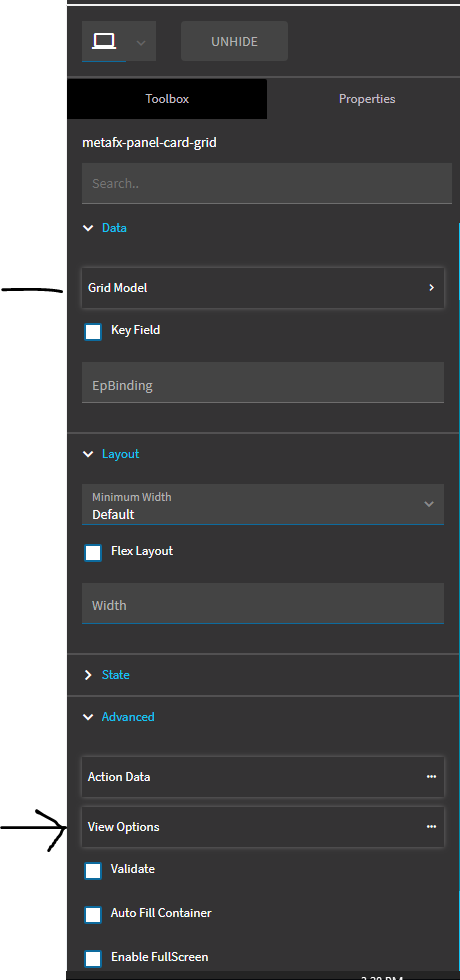Open Grid Model arrow icon
Screen dimensions: 460x980
tap(431, 288)
